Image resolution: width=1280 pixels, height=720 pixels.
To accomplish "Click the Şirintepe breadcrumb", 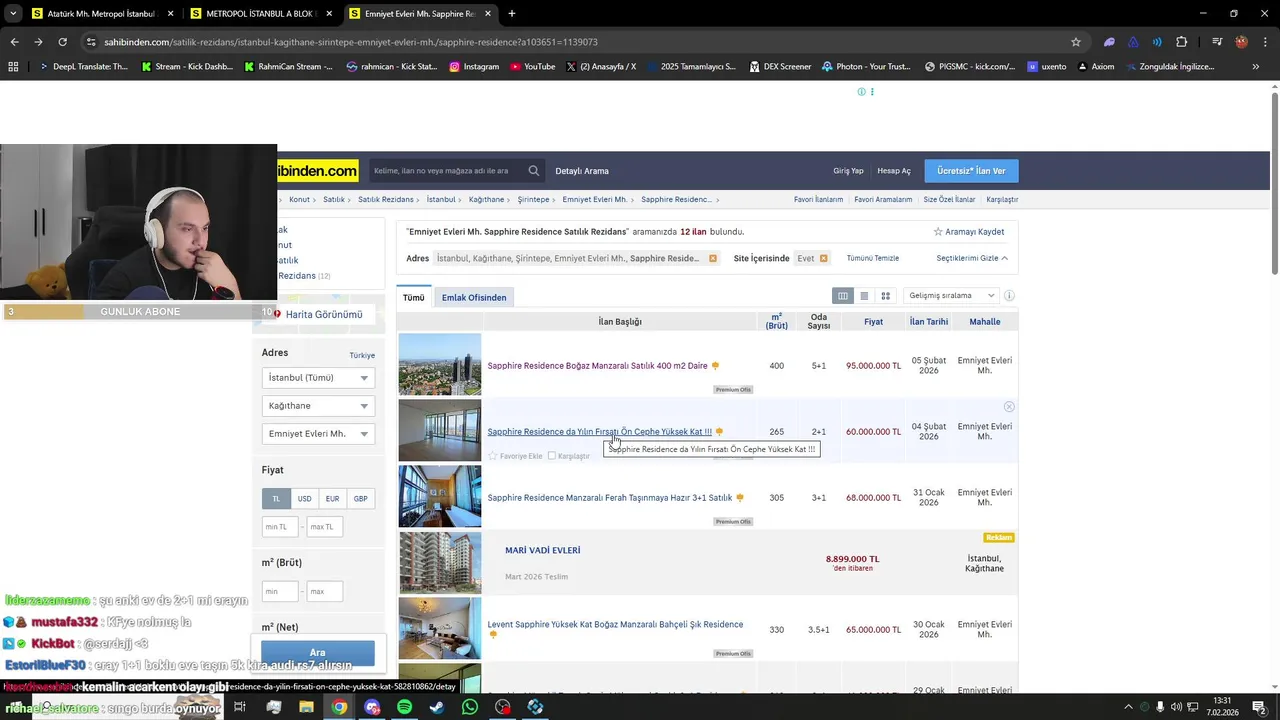I will point(533,200).
